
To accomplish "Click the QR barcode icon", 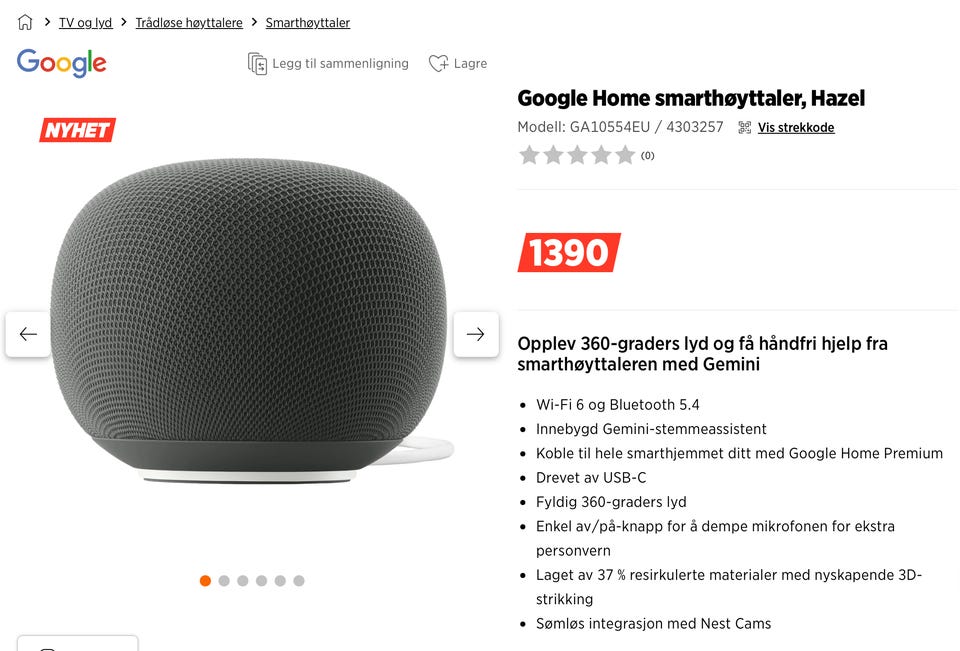I will point(744,127).
